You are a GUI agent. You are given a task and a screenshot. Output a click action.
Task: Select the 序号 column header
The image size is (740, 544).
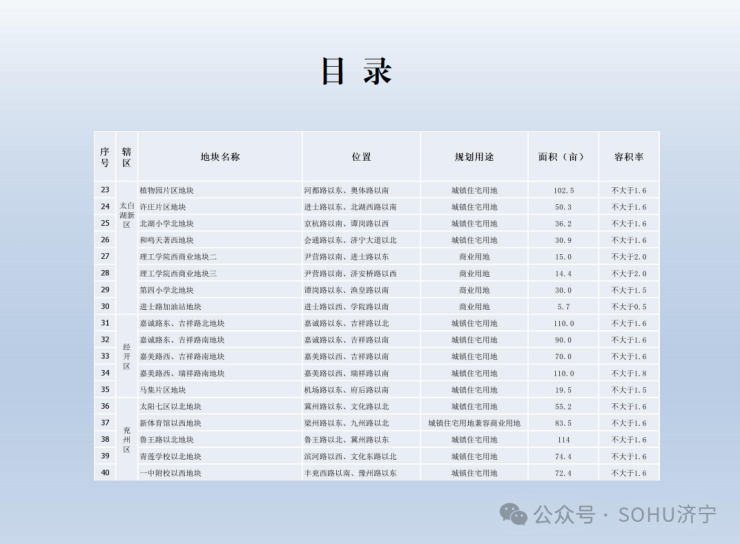tap(105, 157)
